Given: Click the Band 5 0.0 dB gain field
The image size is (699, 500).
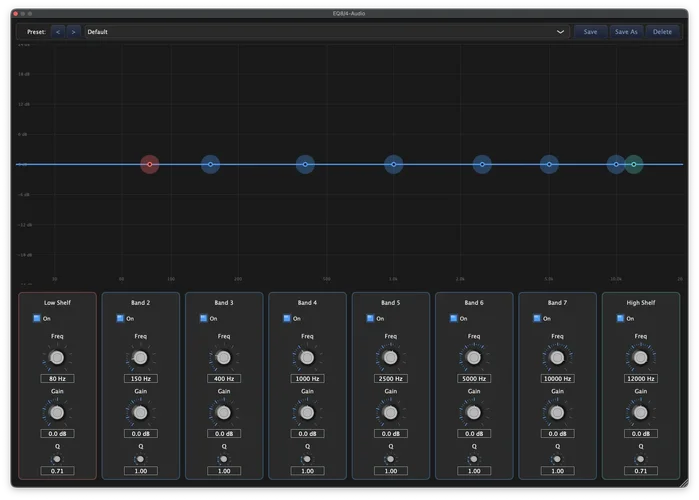Looking at the screenshot, I should [391, 434].
